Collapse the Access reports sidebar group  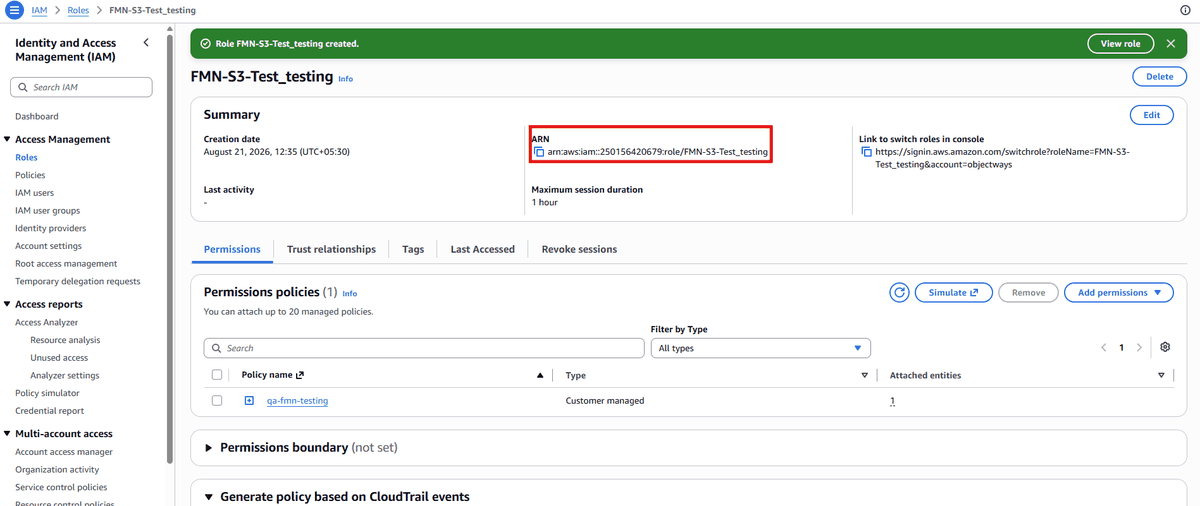click(x=8, y=304)
